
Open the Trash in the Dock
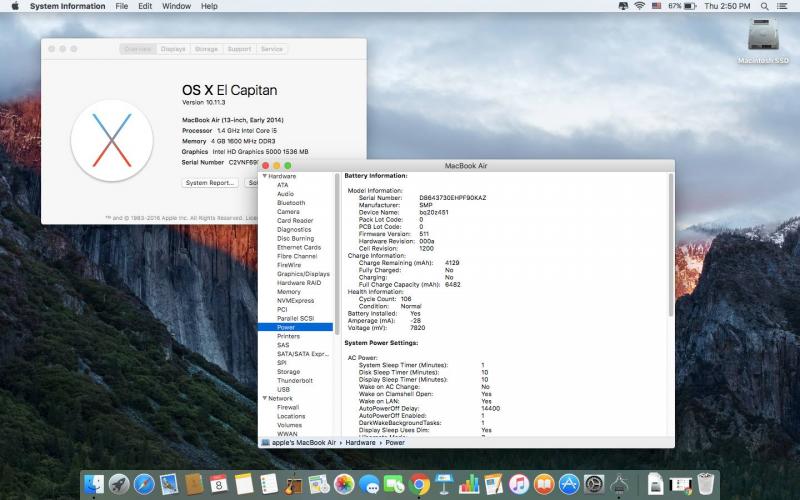(706, 484)
